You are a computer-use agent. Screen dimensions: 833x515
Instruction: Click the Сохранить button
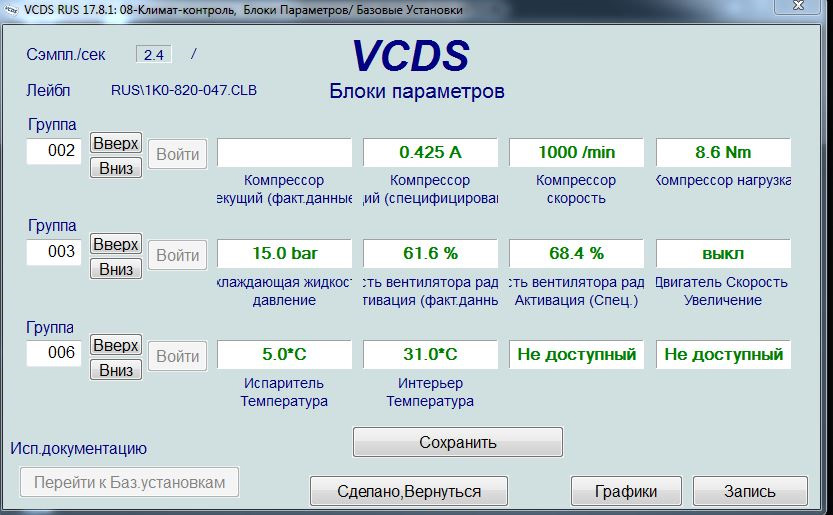(457, 442)
